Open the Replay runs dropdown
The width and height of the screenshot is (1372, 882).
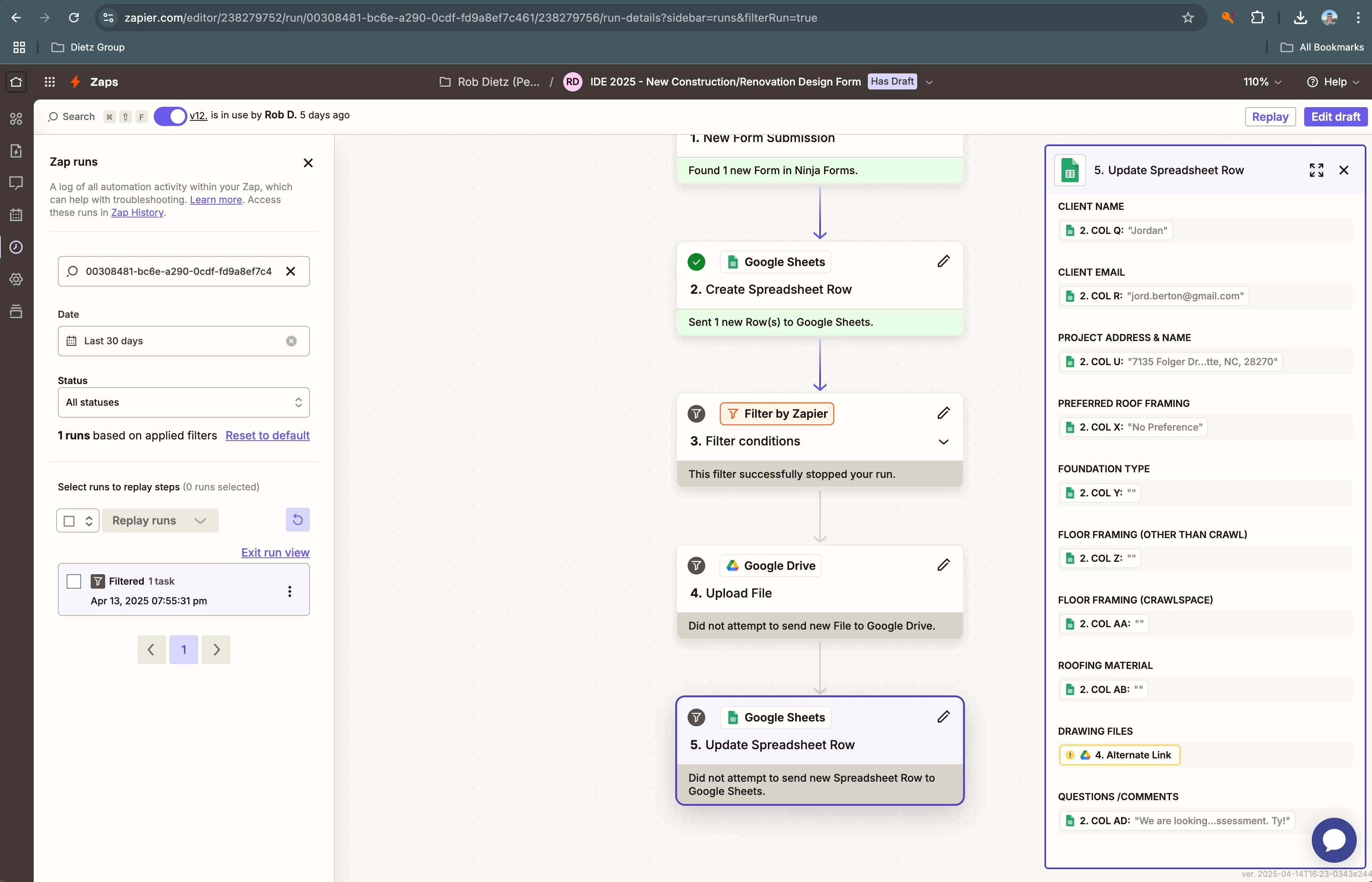tap(161, 520)
